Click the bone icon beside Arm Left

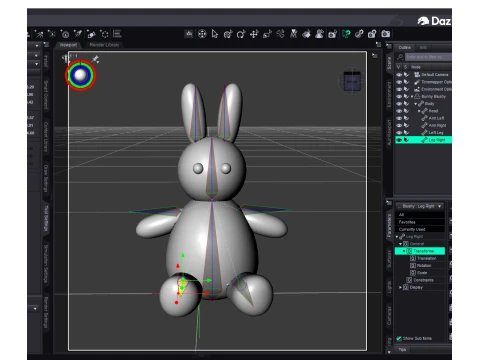click(424, 118)
